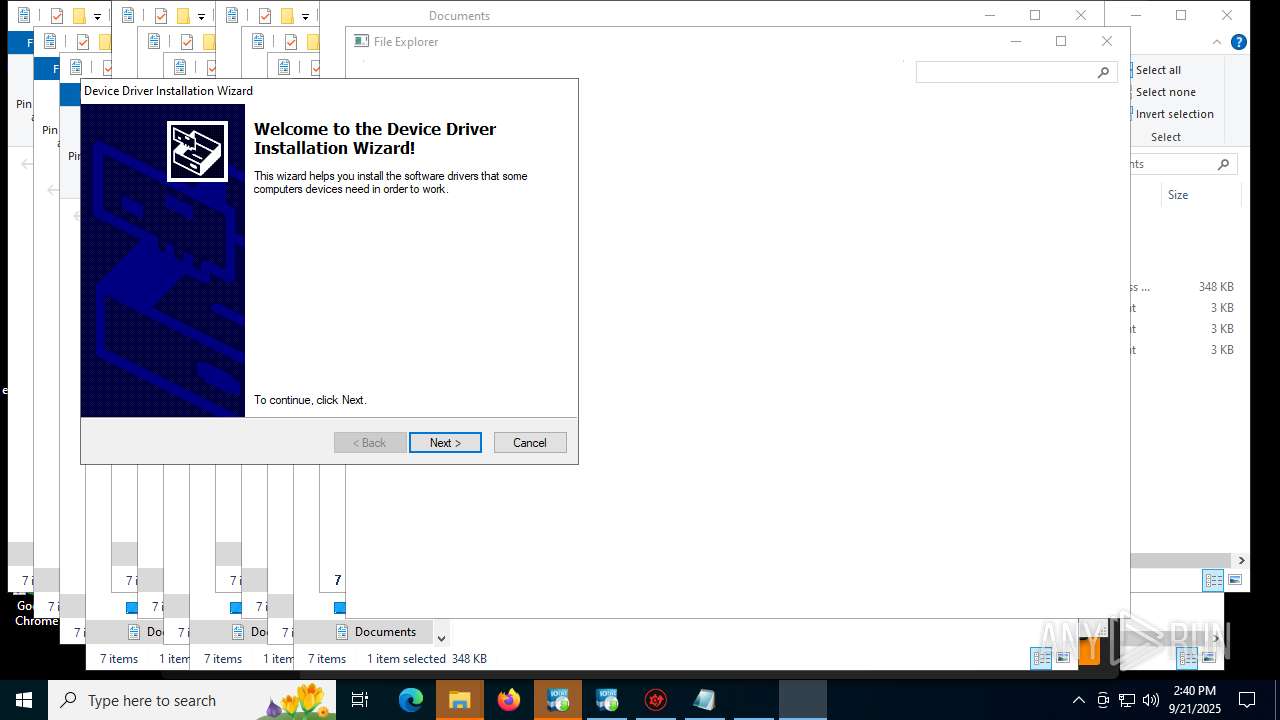Image resolution: width=1280 pixels, height=720 pixels.
Task: Click 'Select none' in the ribbon
Action: click(1165, 92)
